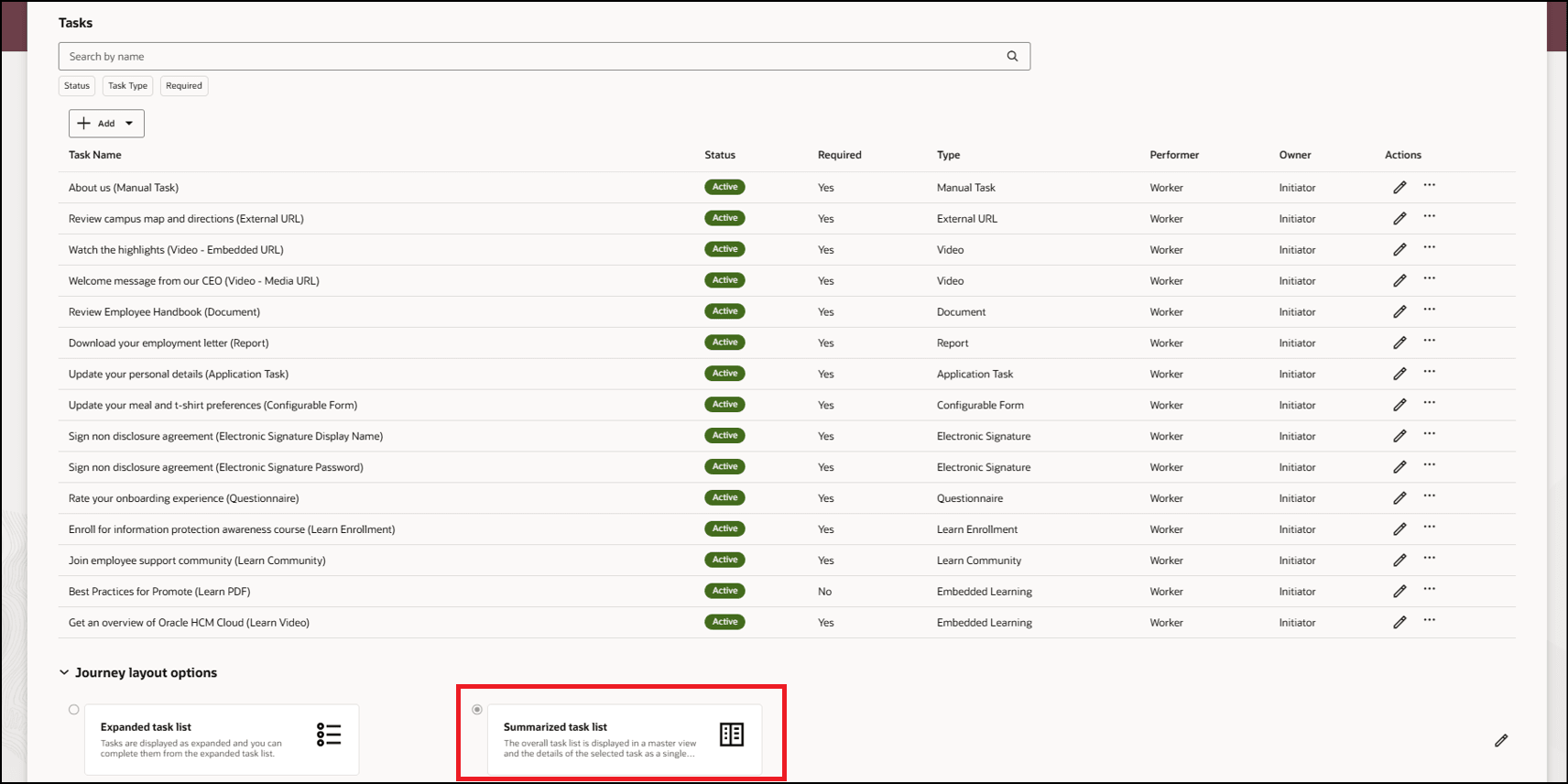Screen dimensions: 1568x784
Task: Choose the Expanded task list layout card
Action: [x=222, y=739]
